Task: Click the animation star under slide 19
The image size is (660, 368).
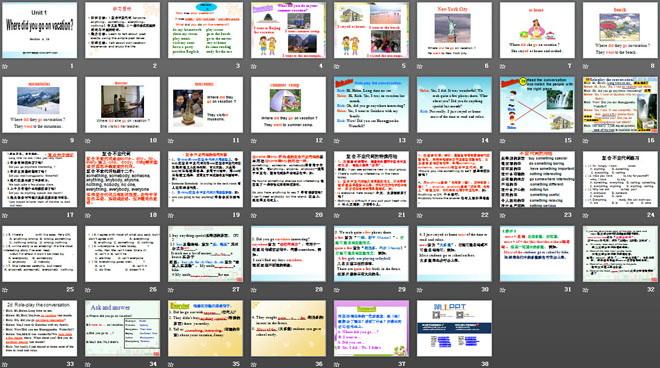Action: point(170,215)
